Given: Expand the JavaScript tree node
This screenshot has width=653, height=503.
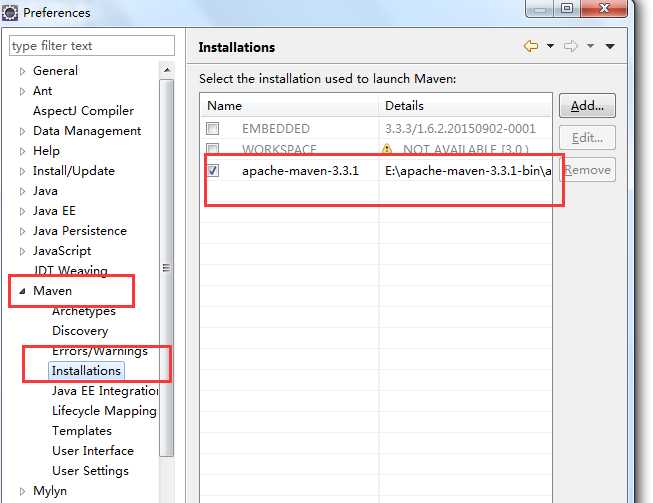Looking at the screenshot, I should [x=22, y=251].
